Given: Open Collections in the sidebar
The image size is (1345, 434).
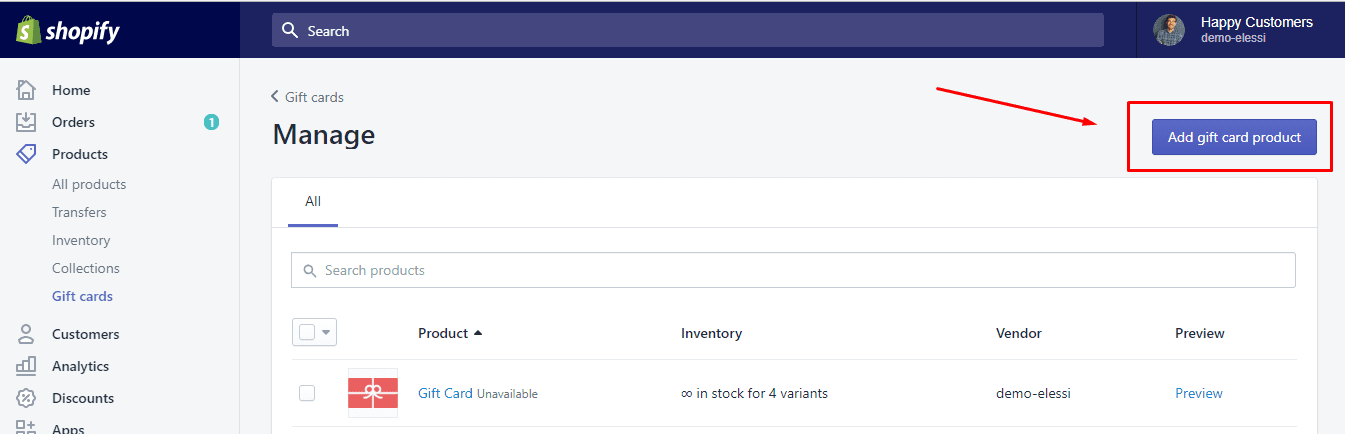Looking at the screenshot, I should [x=86, y=268].
